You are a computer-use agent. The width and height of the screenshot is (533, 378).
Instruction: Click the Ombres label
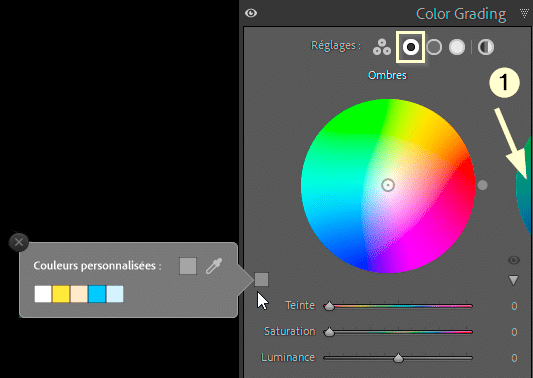[x=387, y=75]
